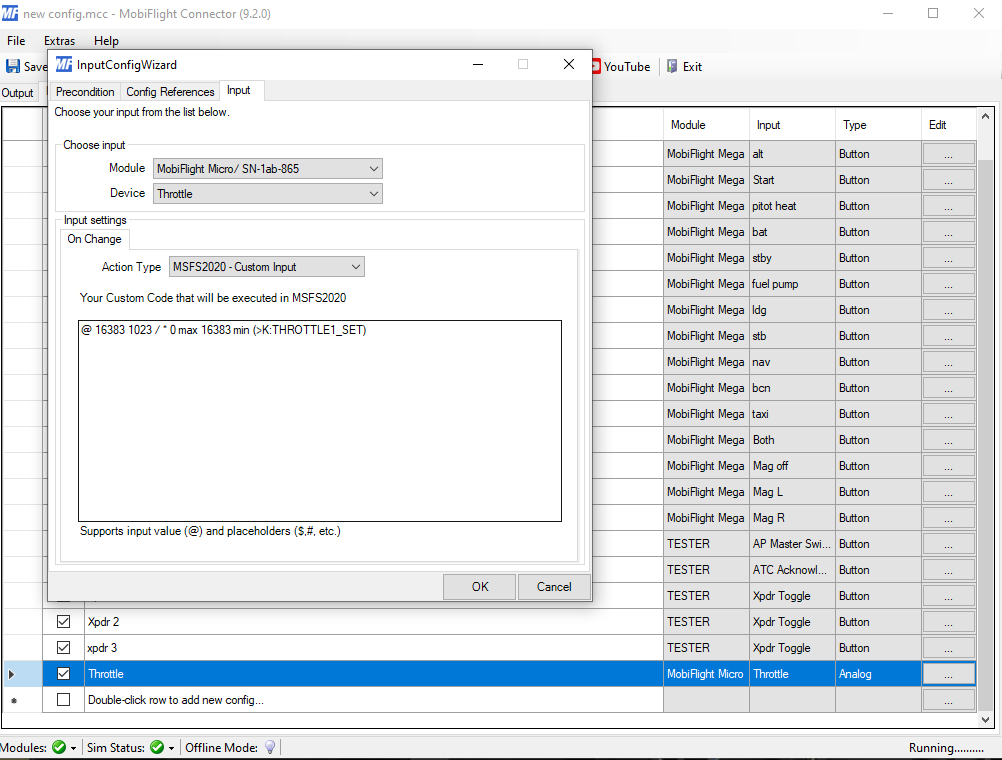Switch to the Output tab in main window
This screenshot has width=1002, height=760.
click(x=17, y=93)
